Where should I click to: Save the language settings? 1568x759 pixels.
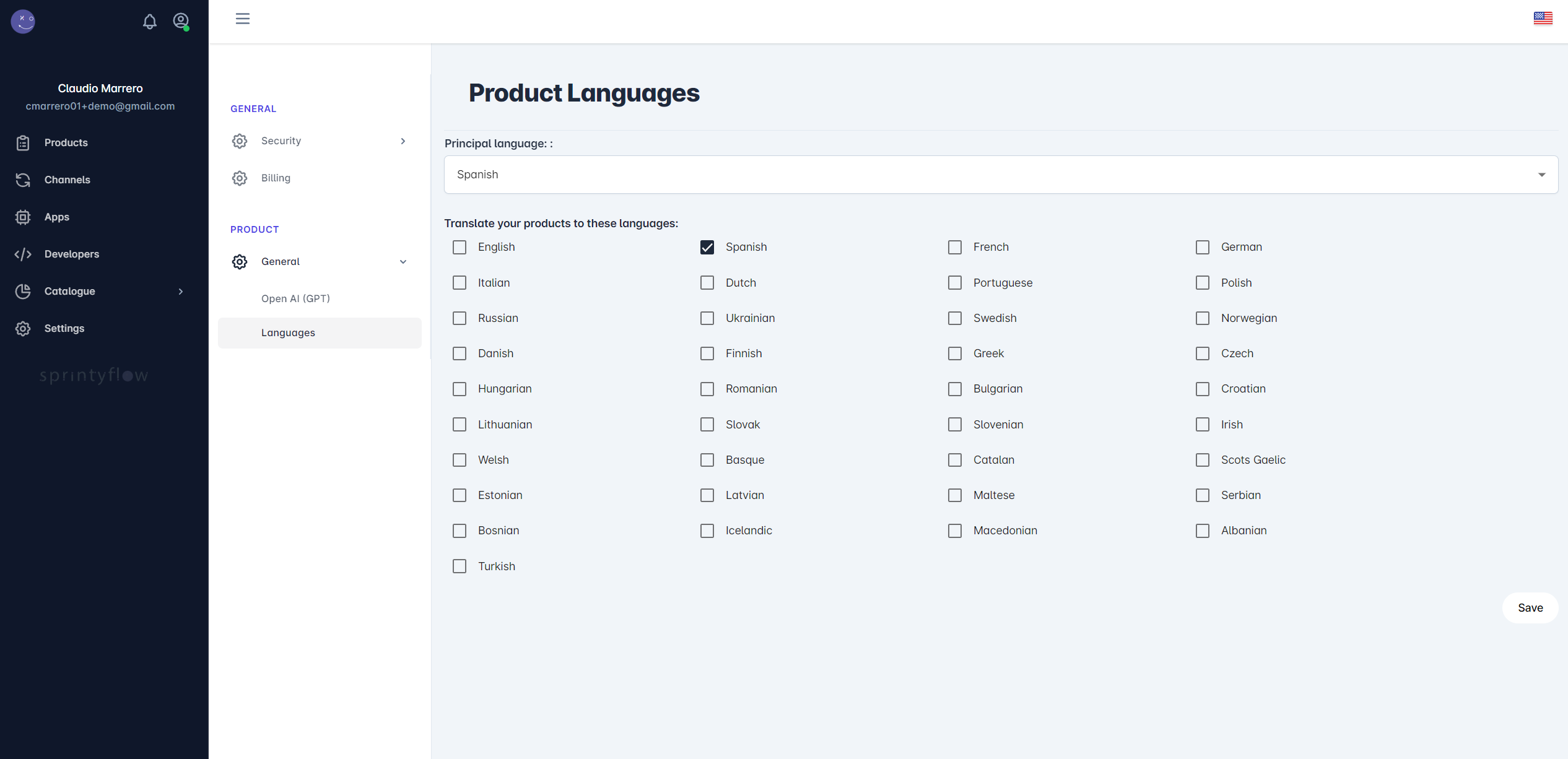click(1530, 608)
